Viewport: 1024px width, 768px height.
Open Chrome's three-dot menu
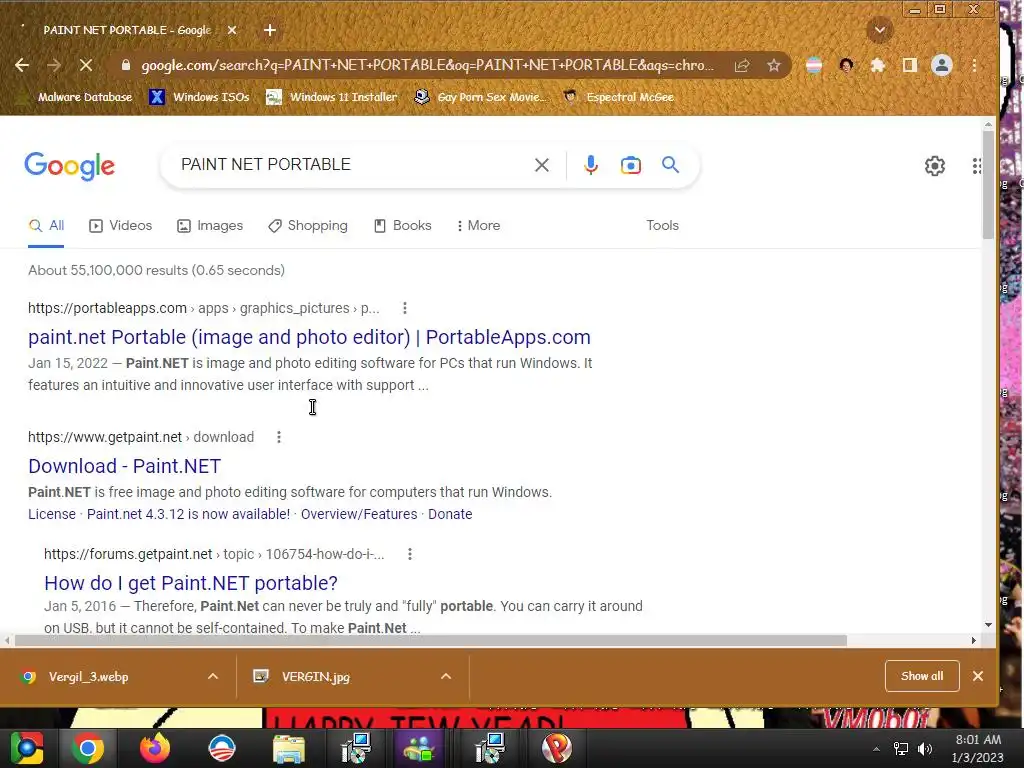click(974, 65)
